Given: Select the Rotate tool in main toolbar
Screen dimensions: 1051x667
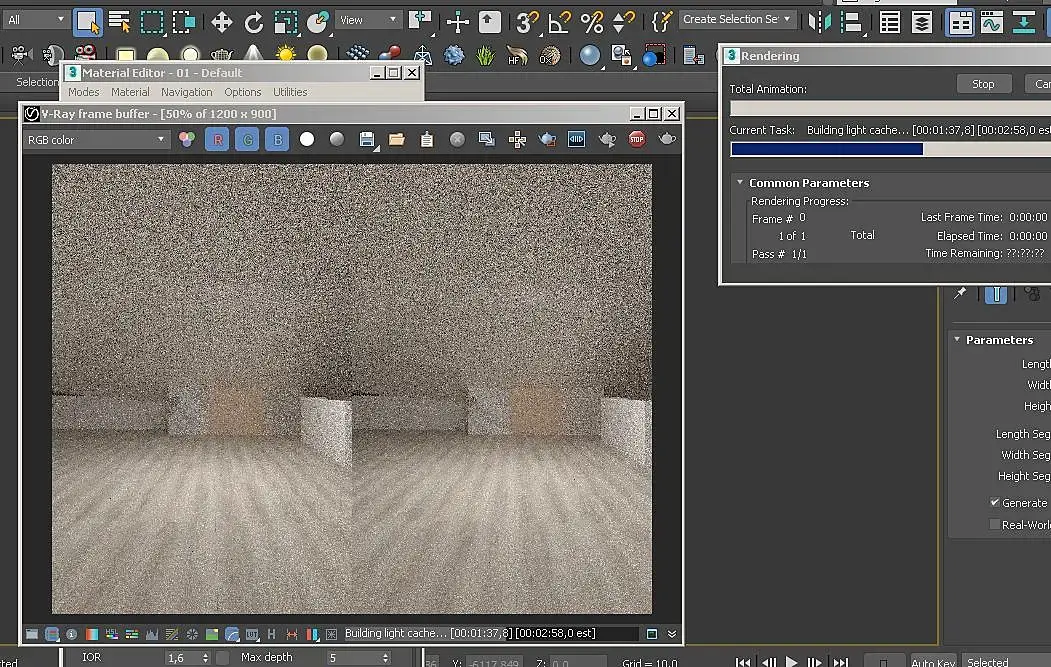Looking at the screenshot, I should tap(254, 21).
